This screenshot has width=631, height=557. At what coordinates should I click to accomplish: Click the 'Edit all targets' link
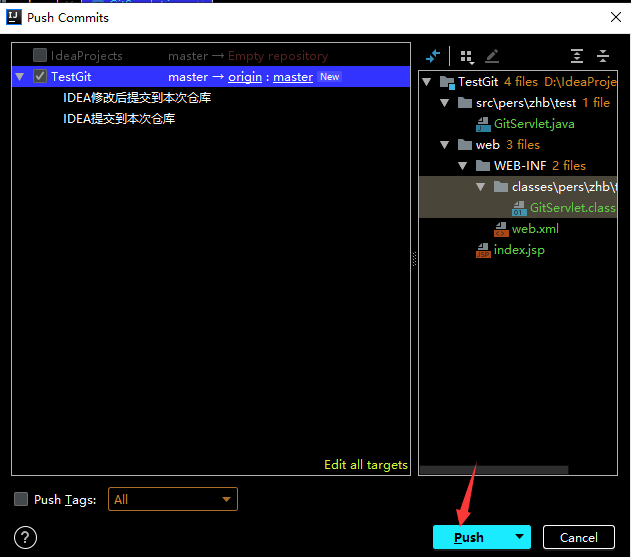click(366, 464)
